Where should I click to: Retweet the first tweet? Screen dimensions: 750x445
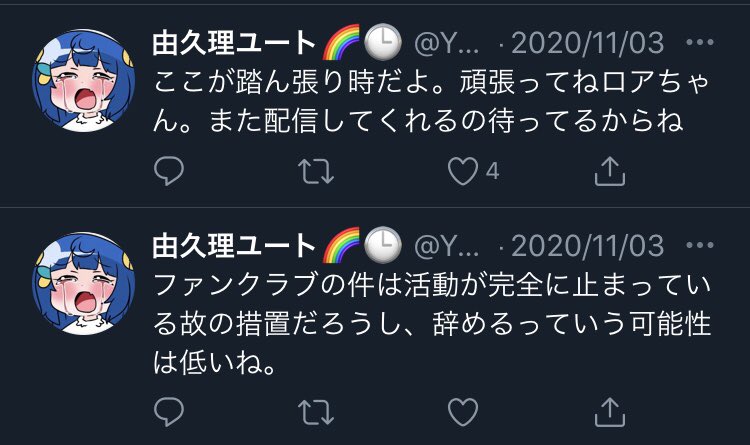(316, 171)
